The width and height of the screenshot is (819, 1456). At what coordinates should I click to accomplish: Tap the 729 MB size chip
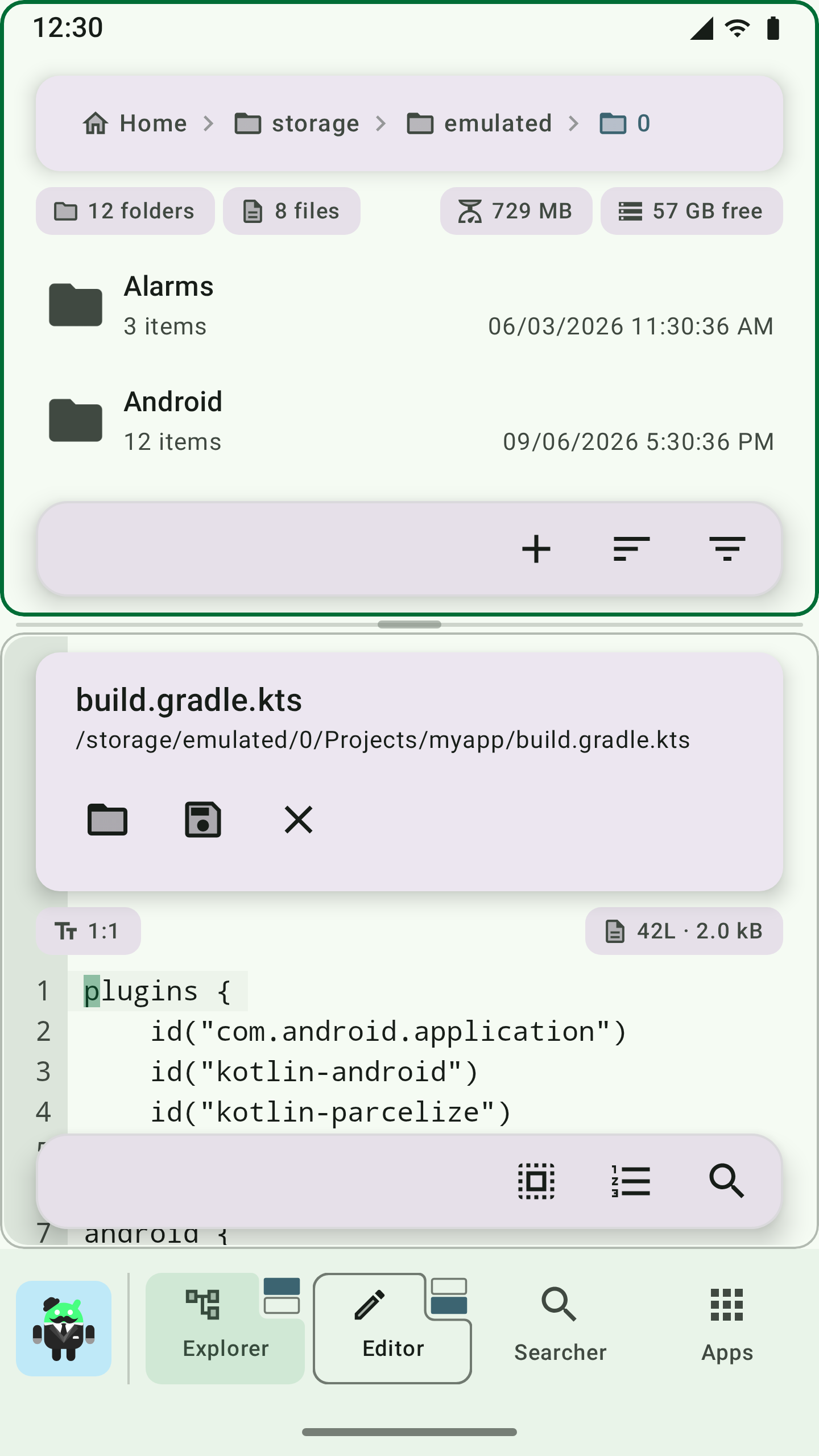pyautogui.click(x=516, y=211)
